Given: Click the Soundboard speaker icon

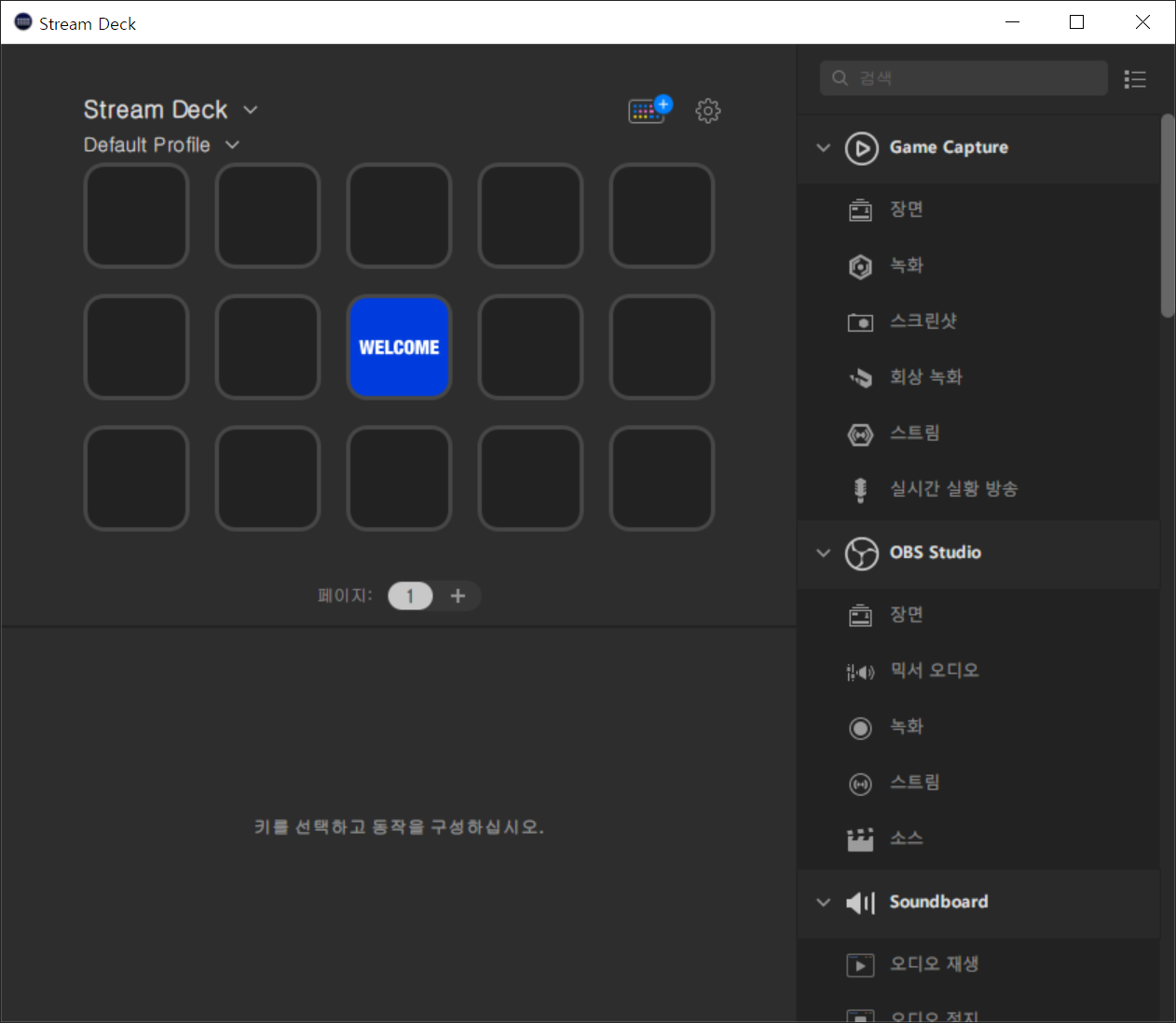Looking at the screenshot, I should [x=860, y=903].
